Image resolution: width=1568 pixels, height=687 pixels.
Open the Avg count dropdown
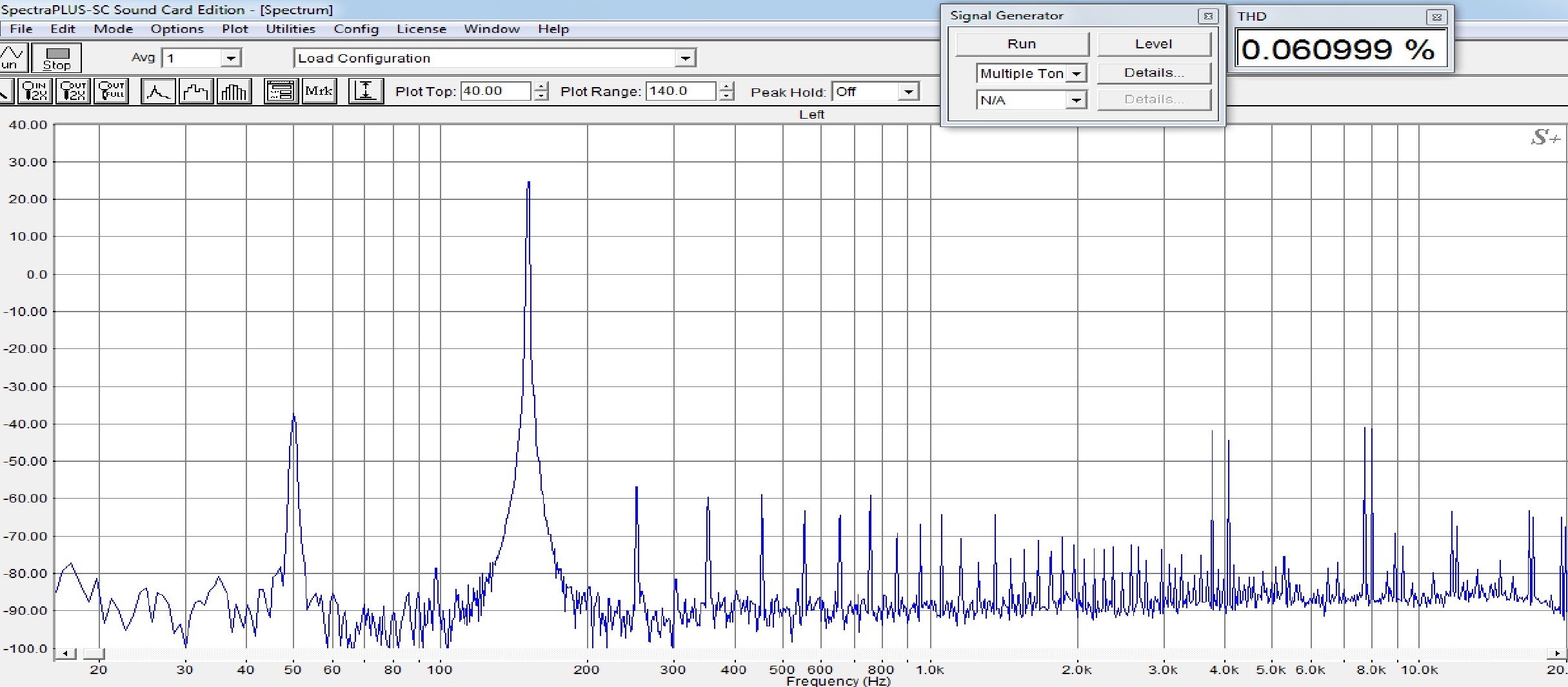pyautogui.click(x=230, y=58)
